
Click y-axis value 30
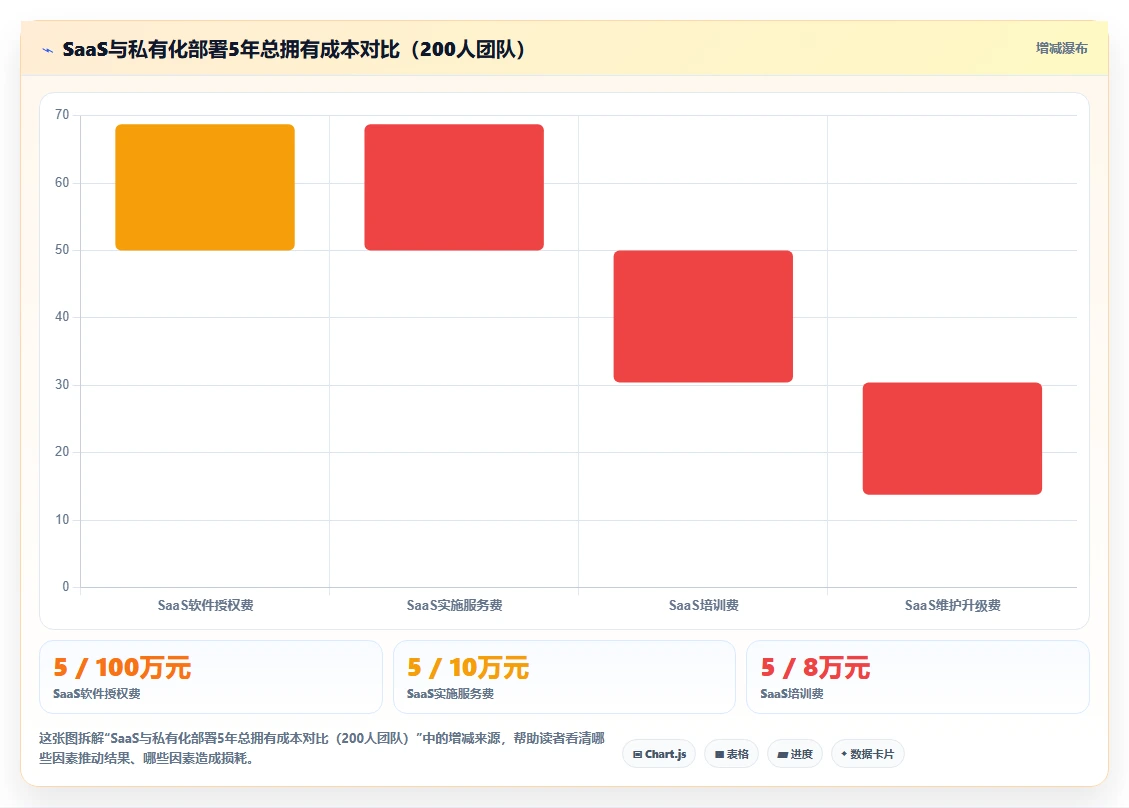pyautogui.click(x=62, y=385)
